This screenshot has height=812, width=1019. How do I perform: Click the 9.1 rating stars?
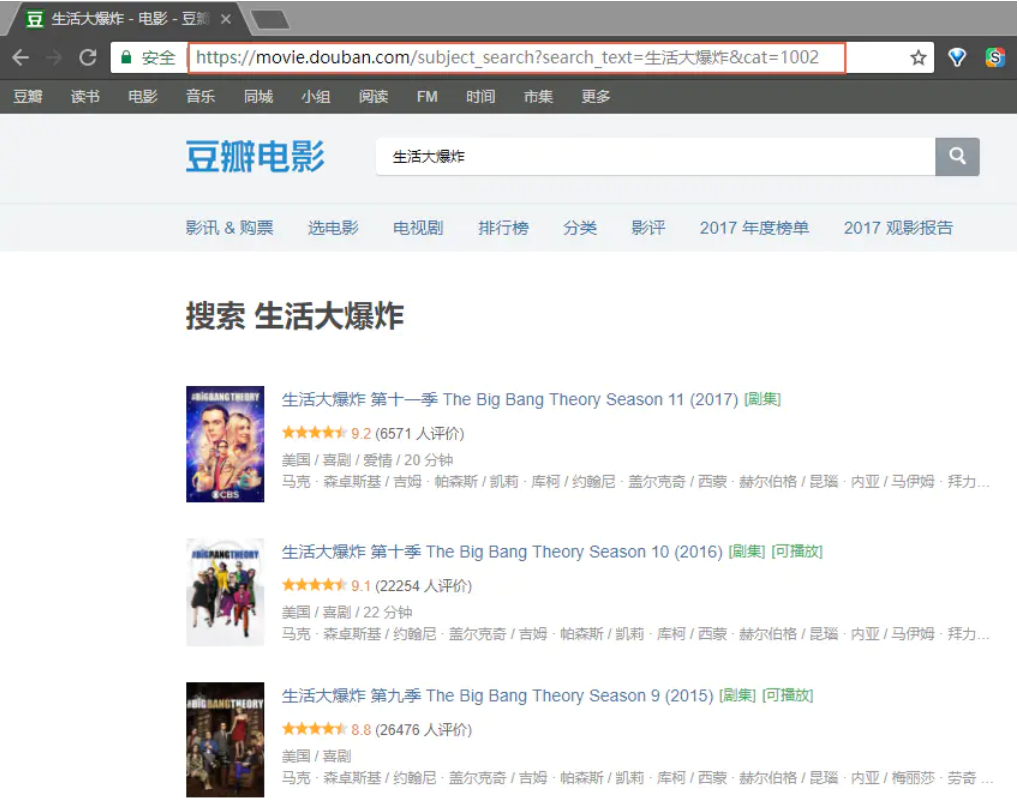coord(314,585)
